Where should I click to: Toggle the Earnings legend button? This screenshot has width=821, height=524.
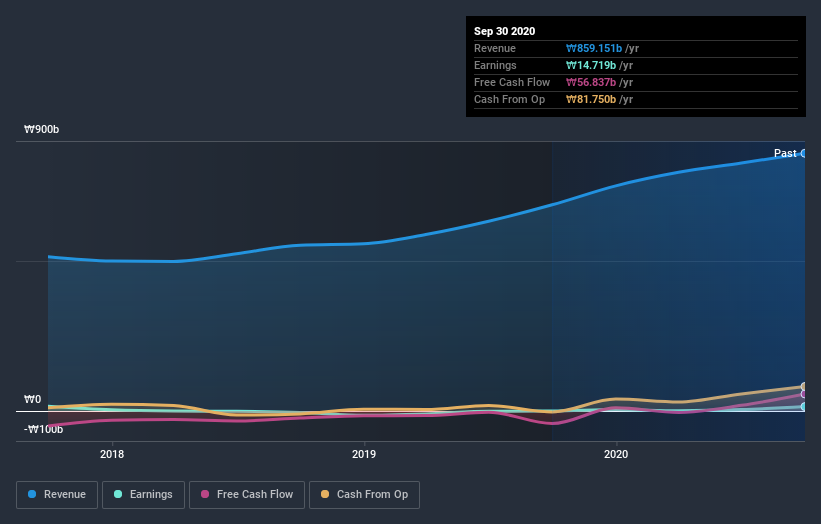click(143, 495)
